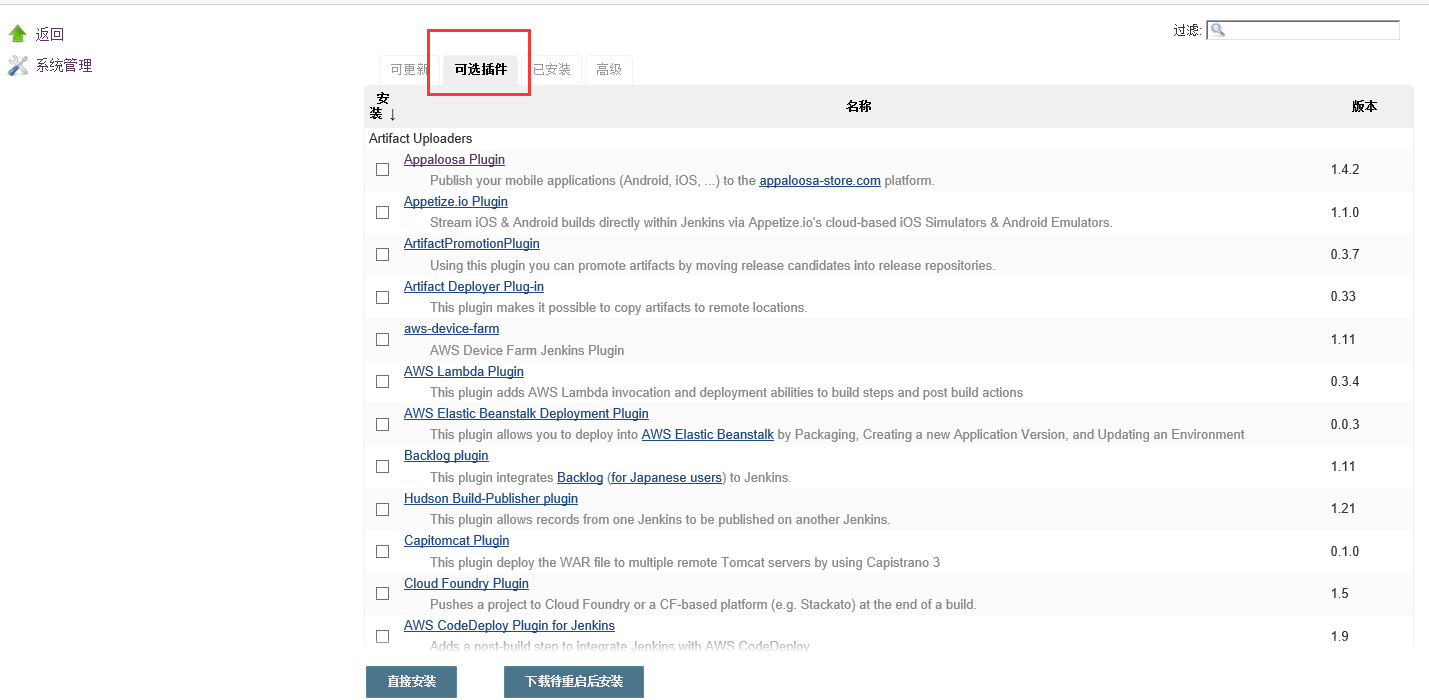Open the Appaloosa Plugin link
Viewport: 1429px width, 700px height.
pos(454,160)
